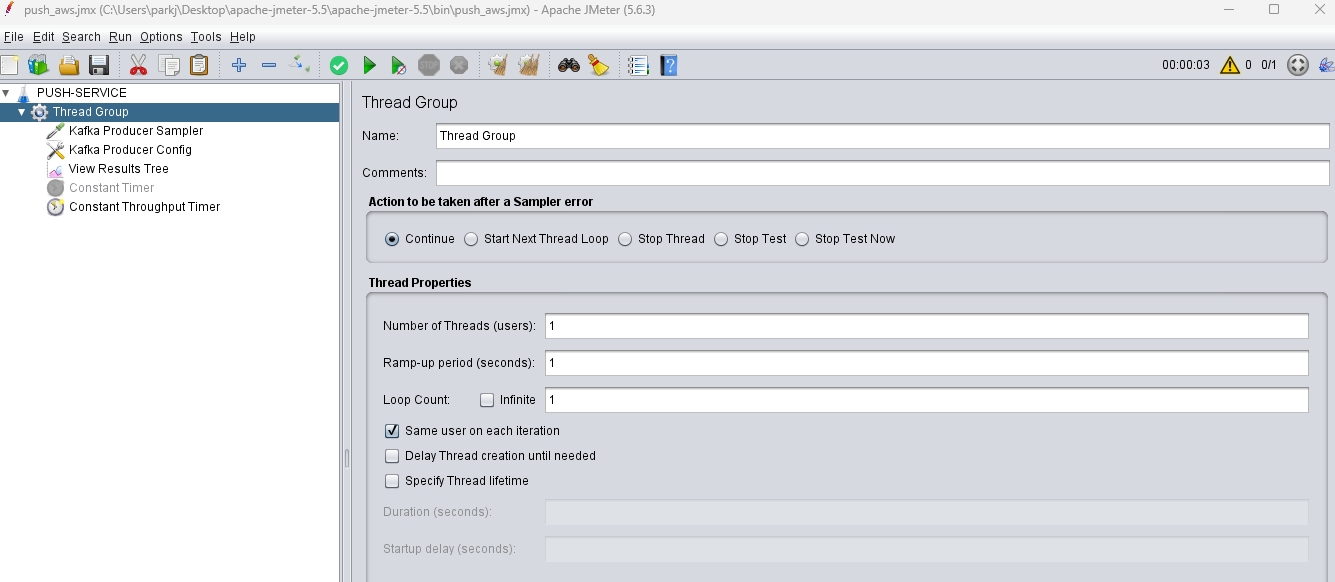This screenshot has height=582, width=1335.
Task: Open the Edit menu
Action: coord(43,37)
